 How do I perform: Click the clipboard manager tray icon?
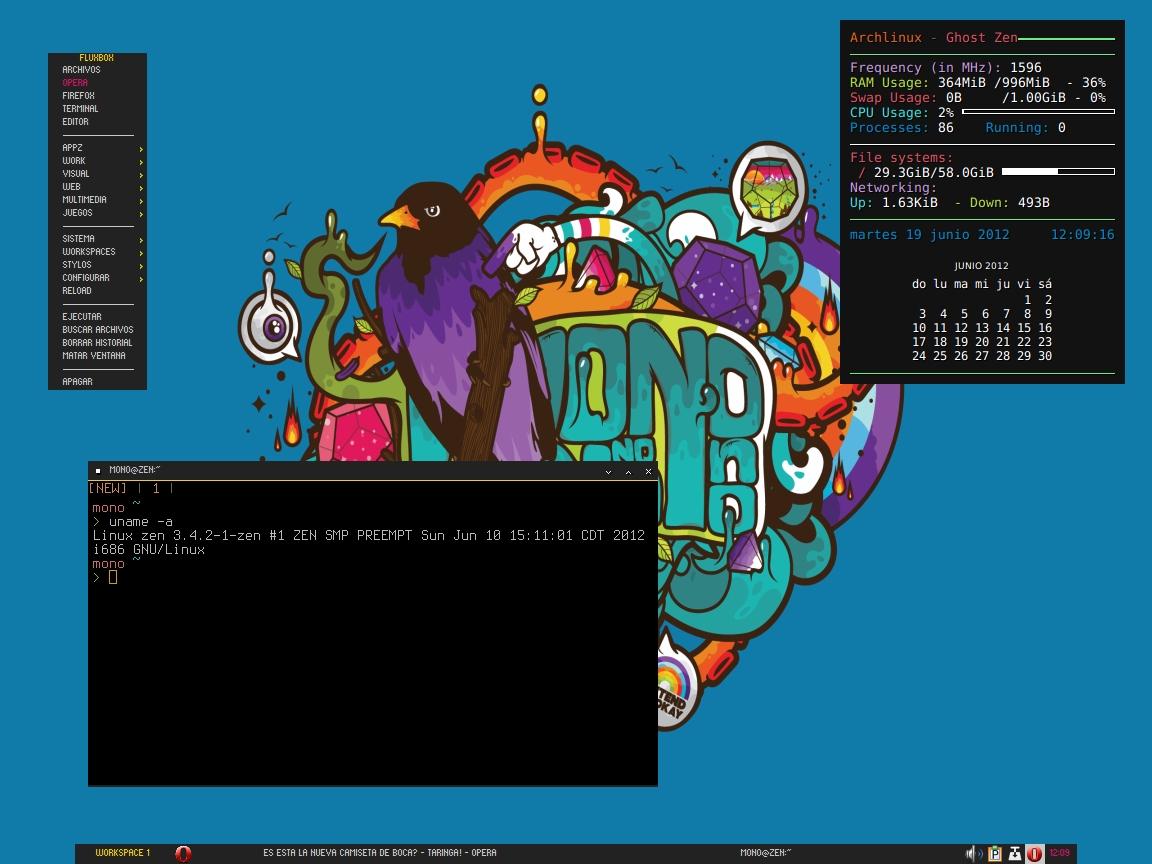[995, 853]
